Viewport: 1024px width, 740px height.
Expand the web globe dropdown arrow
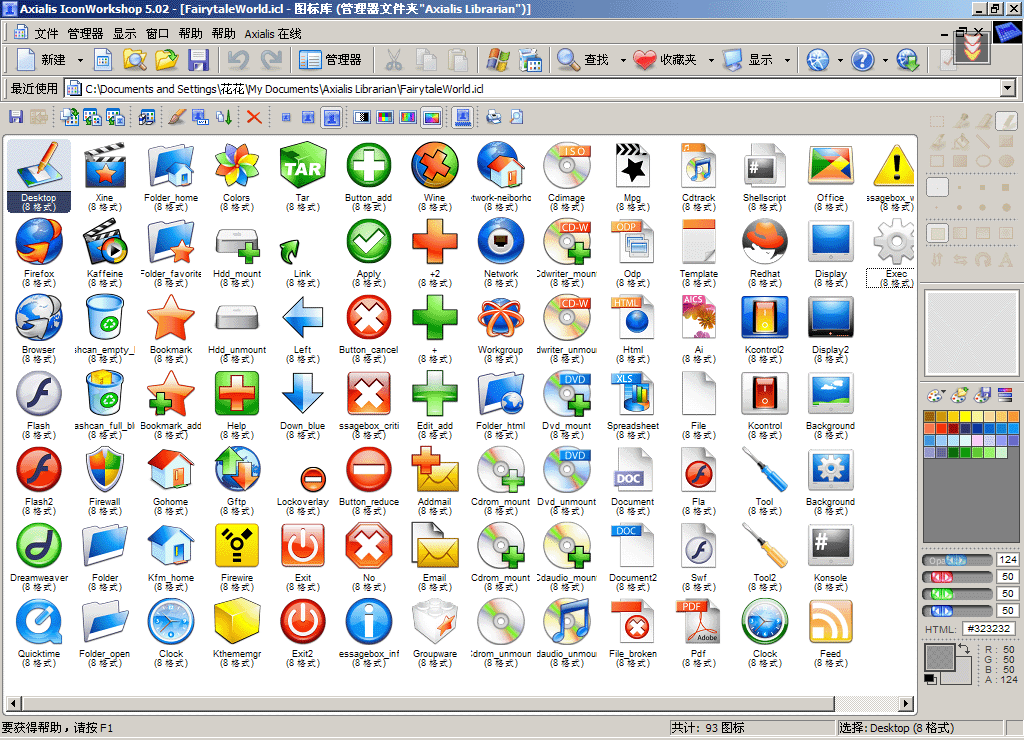[x=840, y=60]
